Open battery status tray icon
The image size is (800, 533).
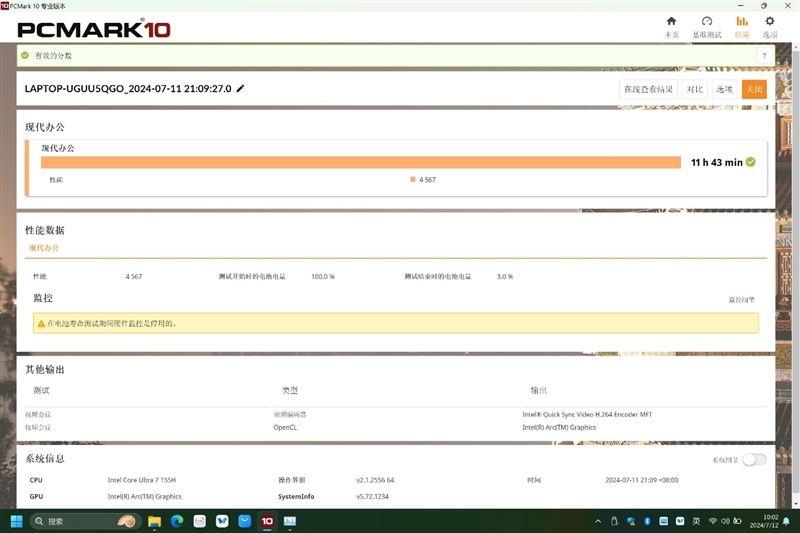coord(737,521)
